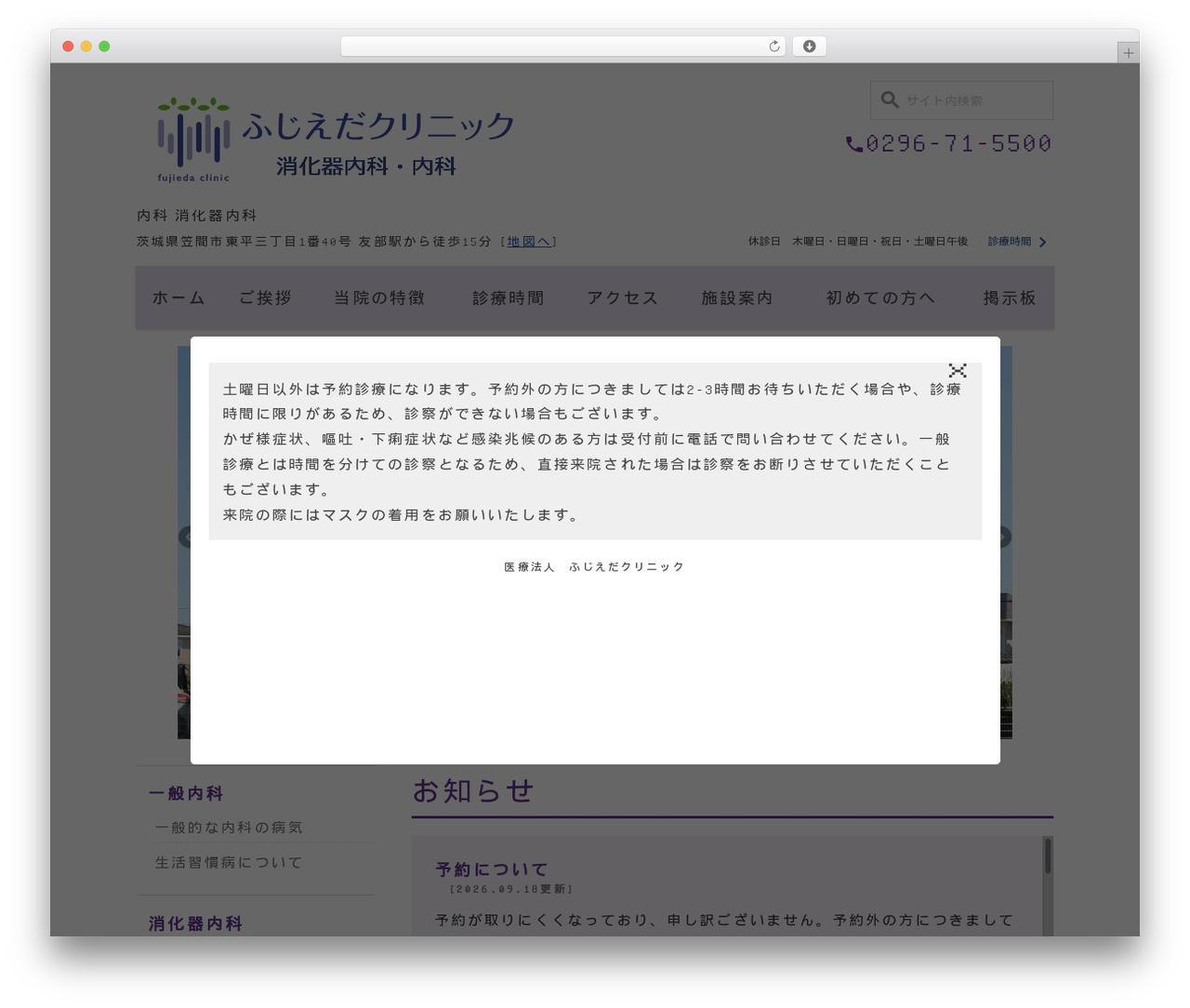Click the 消化器内科 sidebar heading

(195, 923)
